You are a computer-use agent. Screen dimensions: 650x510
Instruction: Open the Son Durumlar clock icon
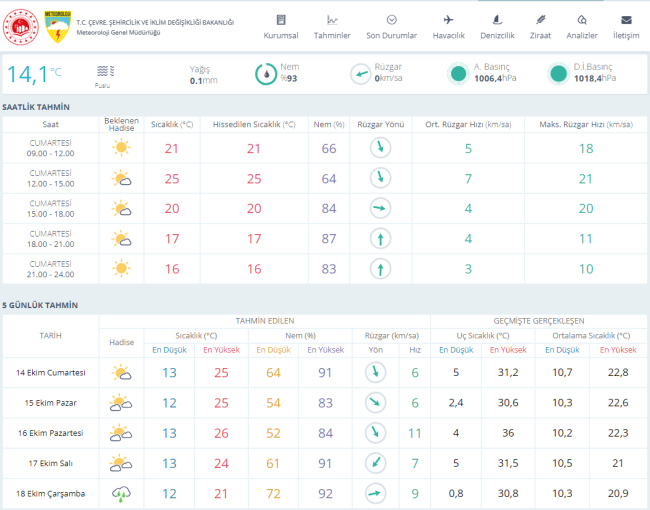(392, 20)
